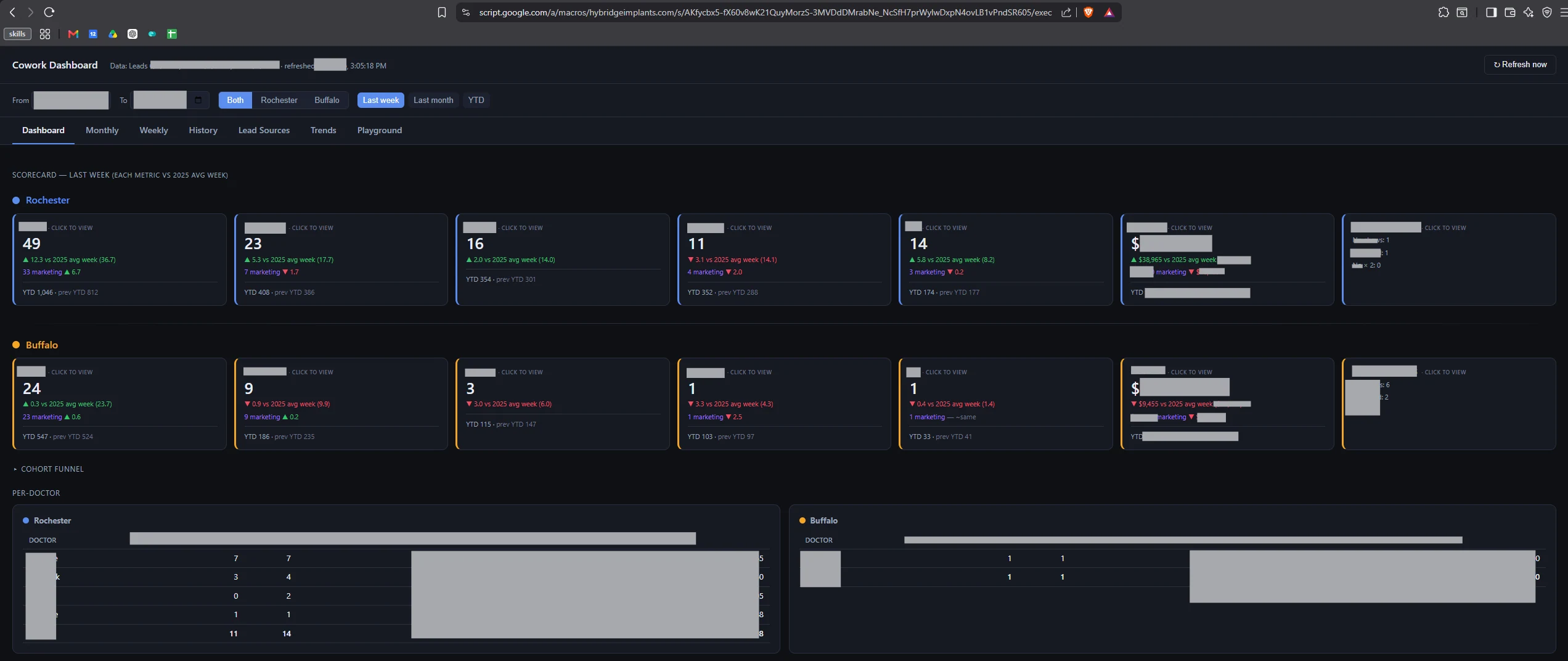
Task: View the Buffalo card showing 9
Action: pos(341,404)
